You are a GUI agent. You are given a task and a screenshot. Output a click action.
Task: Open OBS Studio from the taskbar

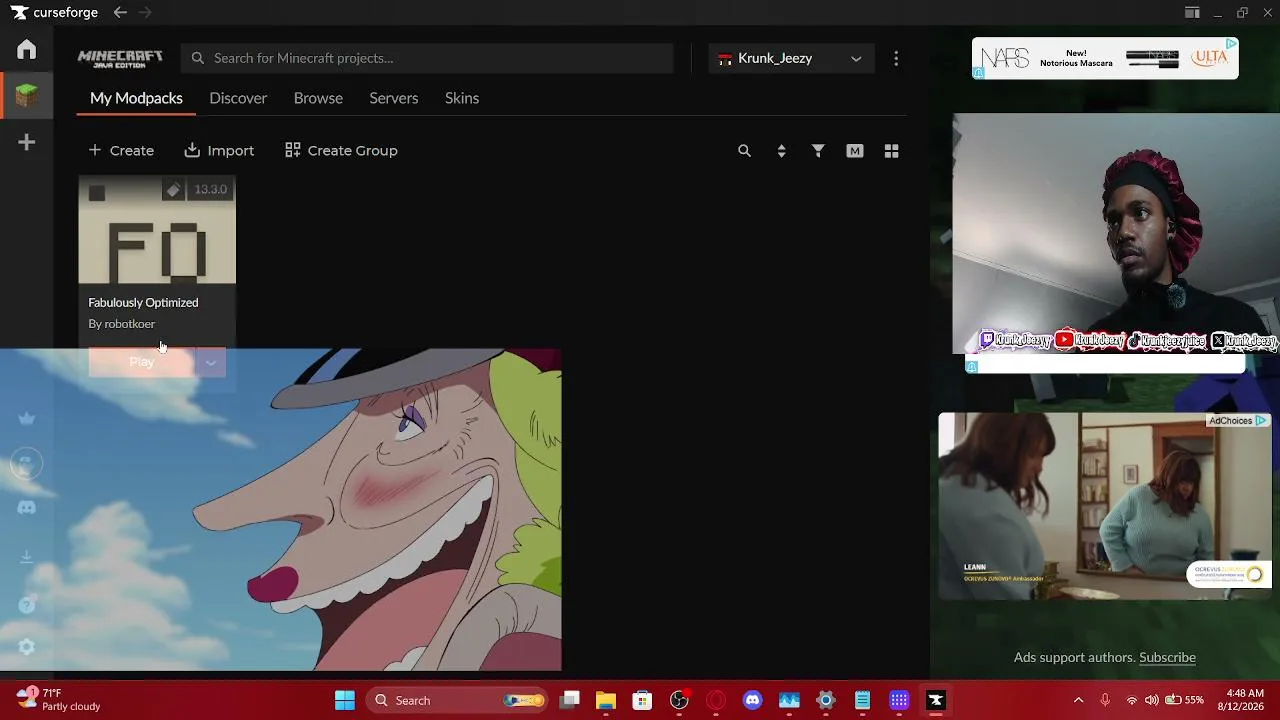[679, 700]
